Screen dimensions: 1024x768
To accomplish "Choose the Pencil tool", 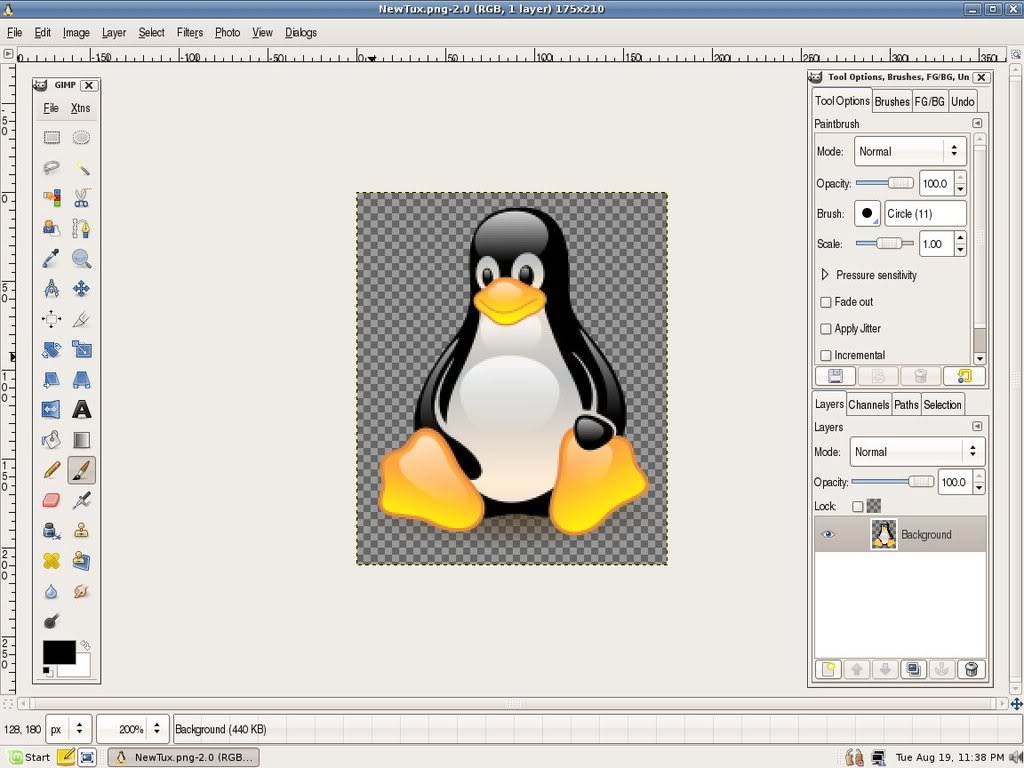I will pyautogui.click(x=51, y=470).
